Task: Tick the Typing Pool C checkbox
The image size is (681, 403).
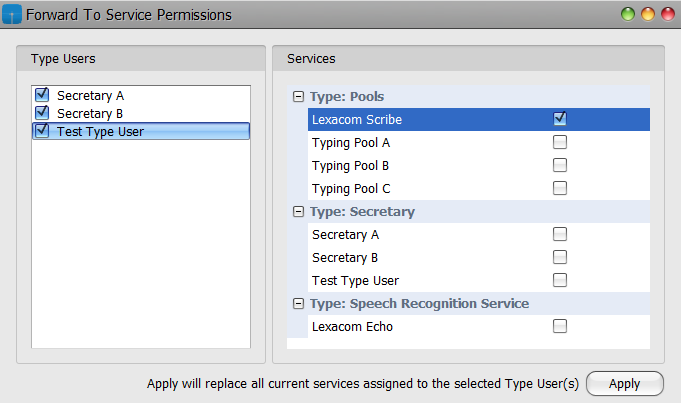Action: tap(560, 188)
